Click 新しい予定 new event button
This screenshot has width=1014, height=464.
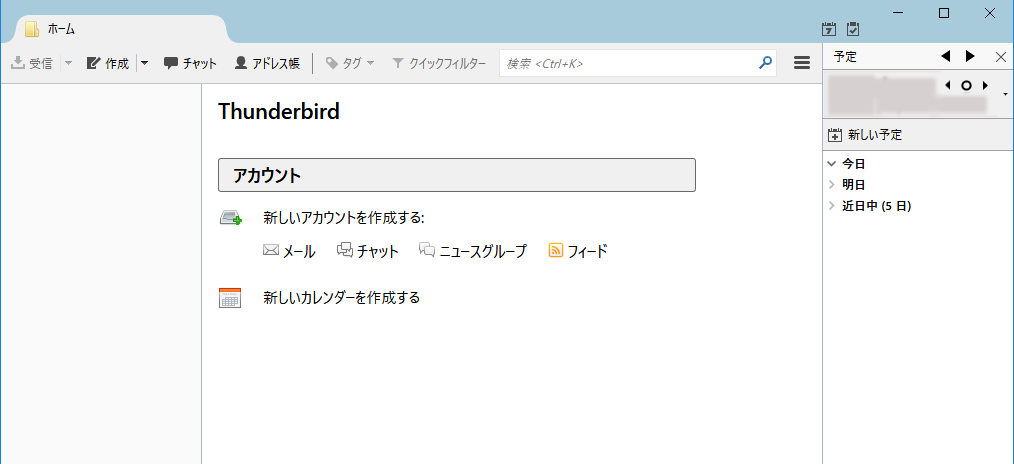click(865, 135)
